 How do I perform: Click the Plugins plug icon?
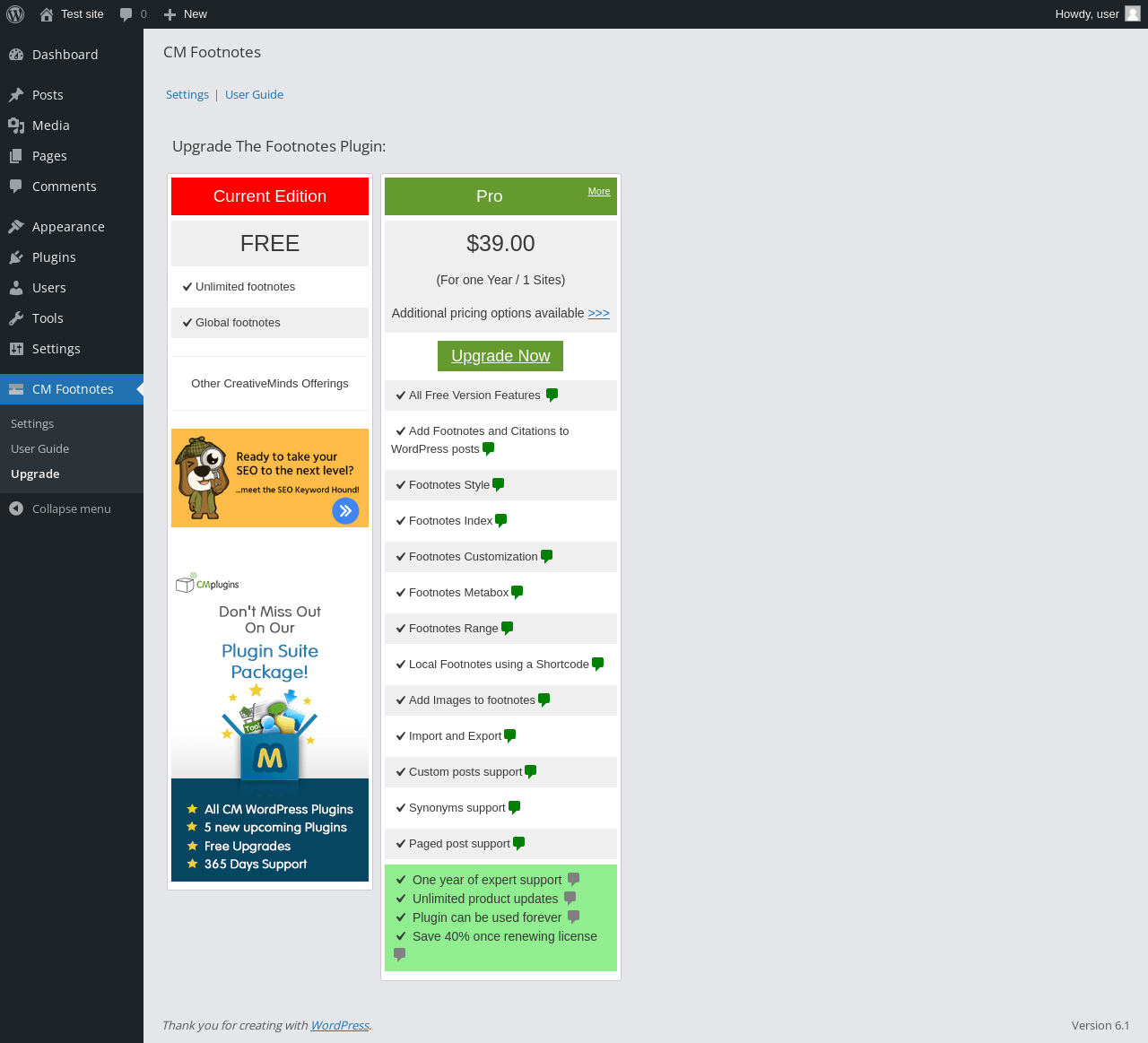pyautogui.click(x=16, y=257)
